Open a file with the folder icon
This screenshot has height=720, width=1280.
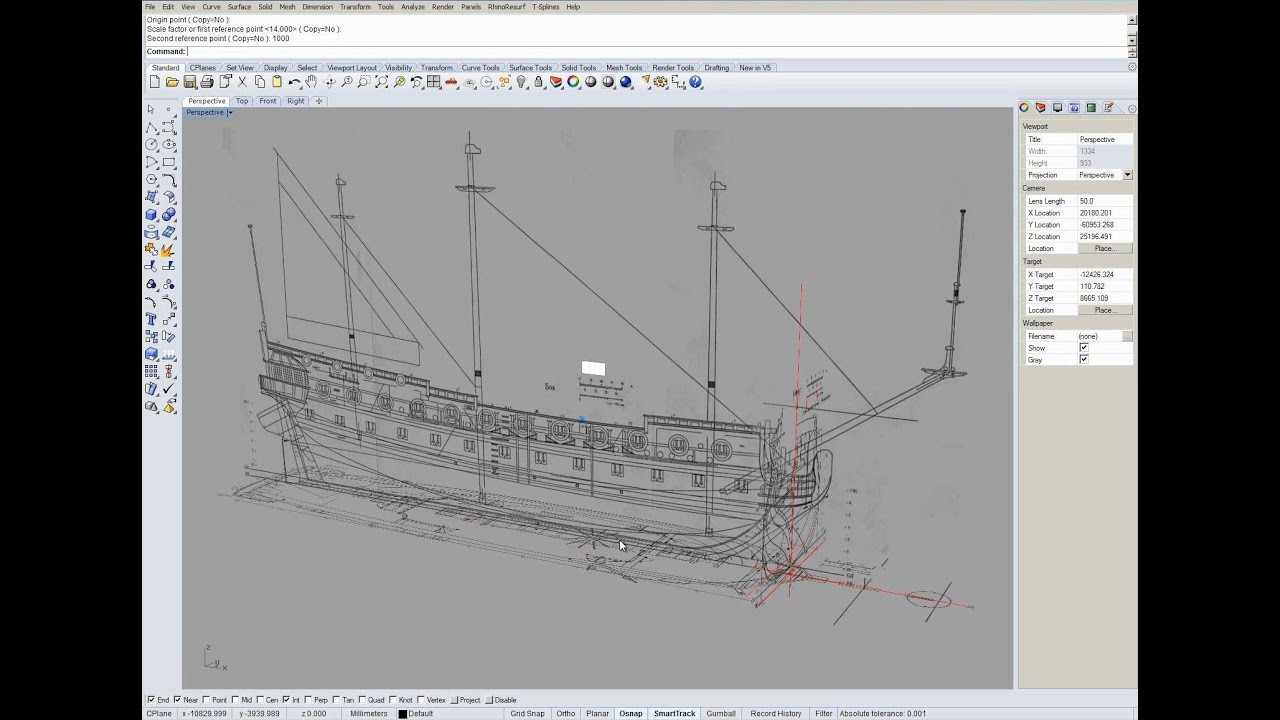[x=172, y=82]
